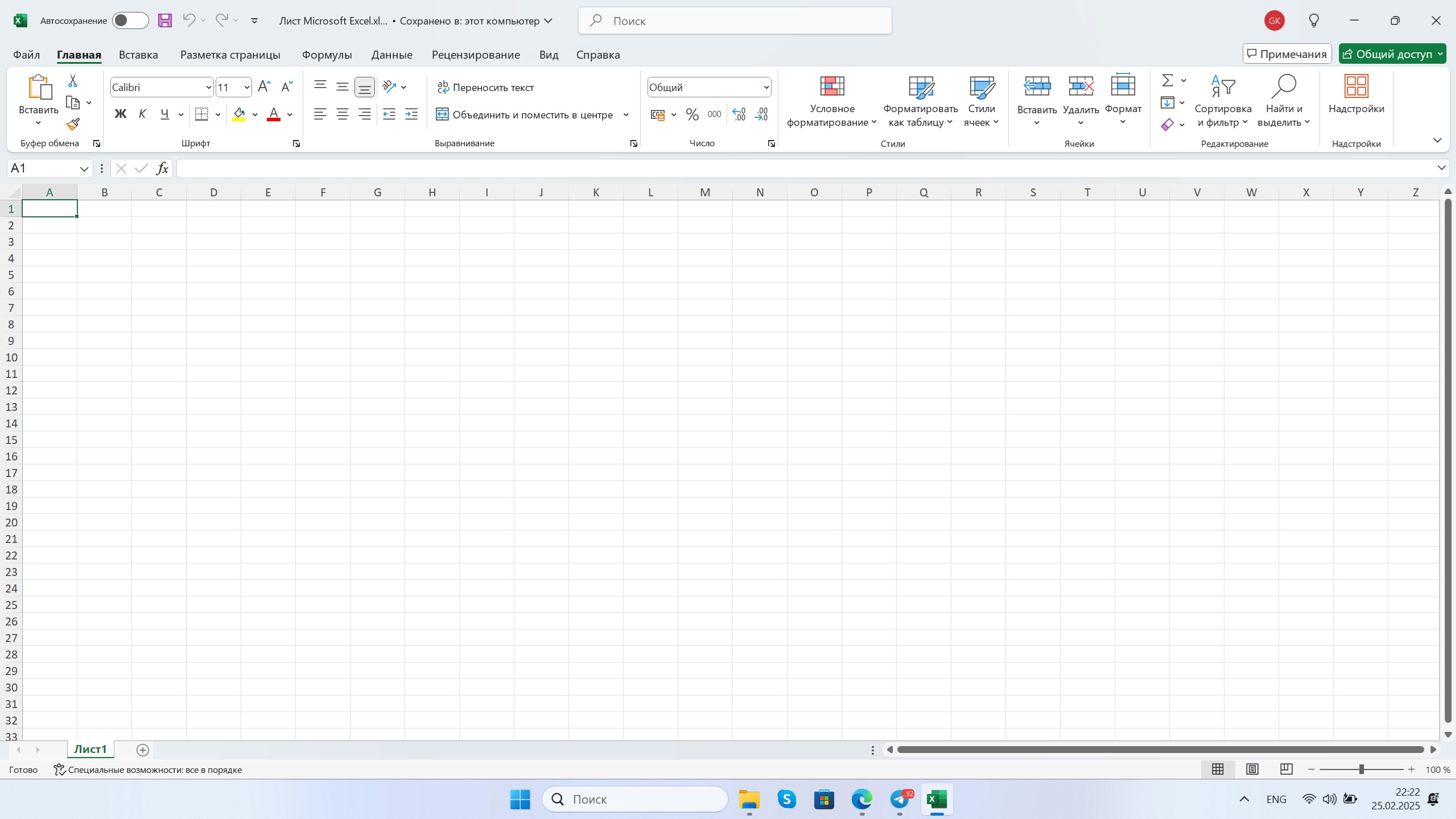Switch to Page Layout view
The height and width of the screenshot is (819, 1456).
1252,769
